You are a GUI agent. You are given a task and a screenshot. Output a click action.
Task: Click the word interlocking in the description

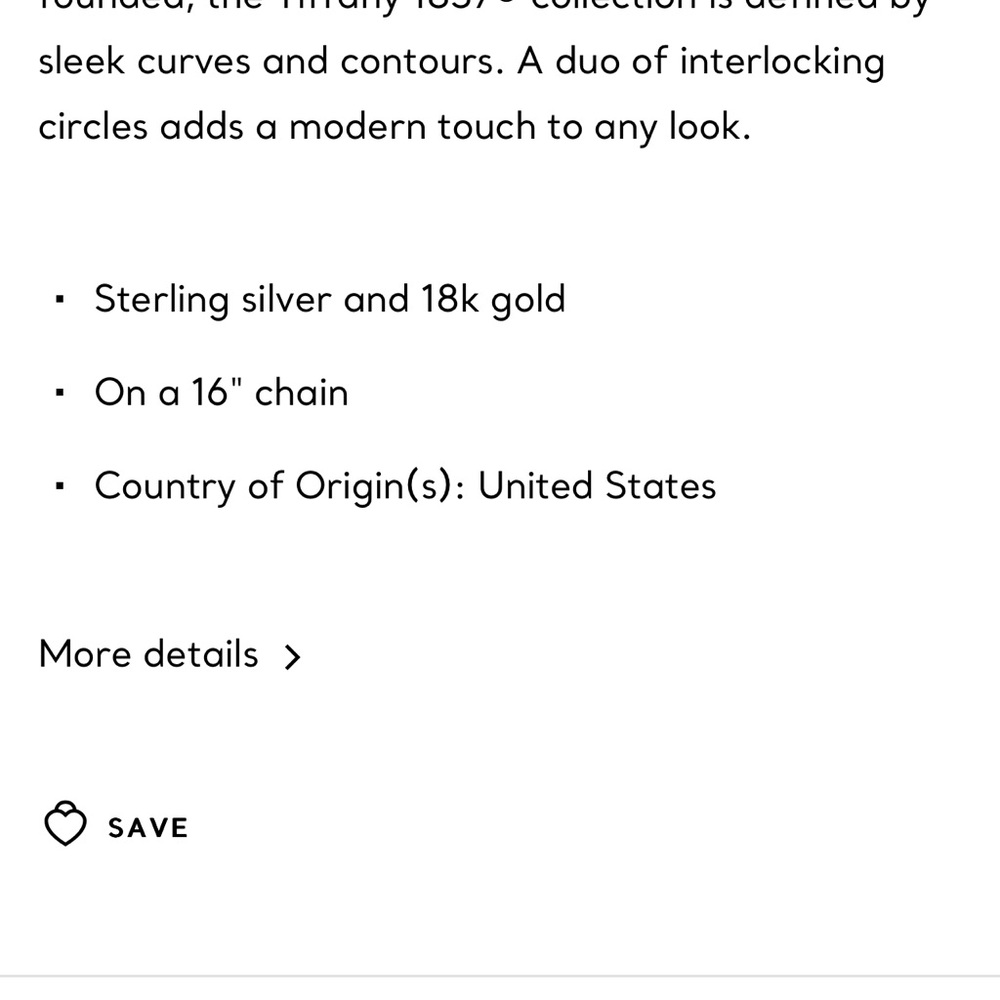[x=782, y=62]
